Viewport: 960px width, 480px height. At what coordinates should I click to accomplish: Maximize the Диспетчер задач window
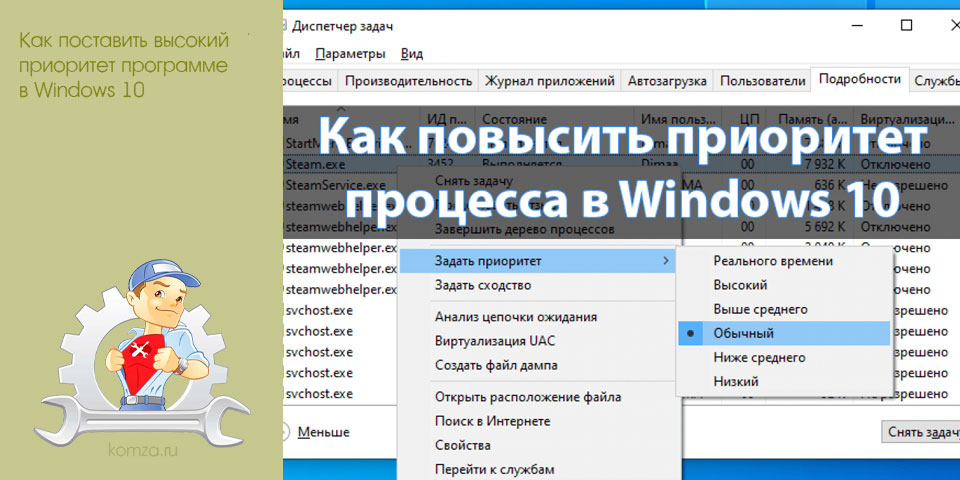[907, 25]
